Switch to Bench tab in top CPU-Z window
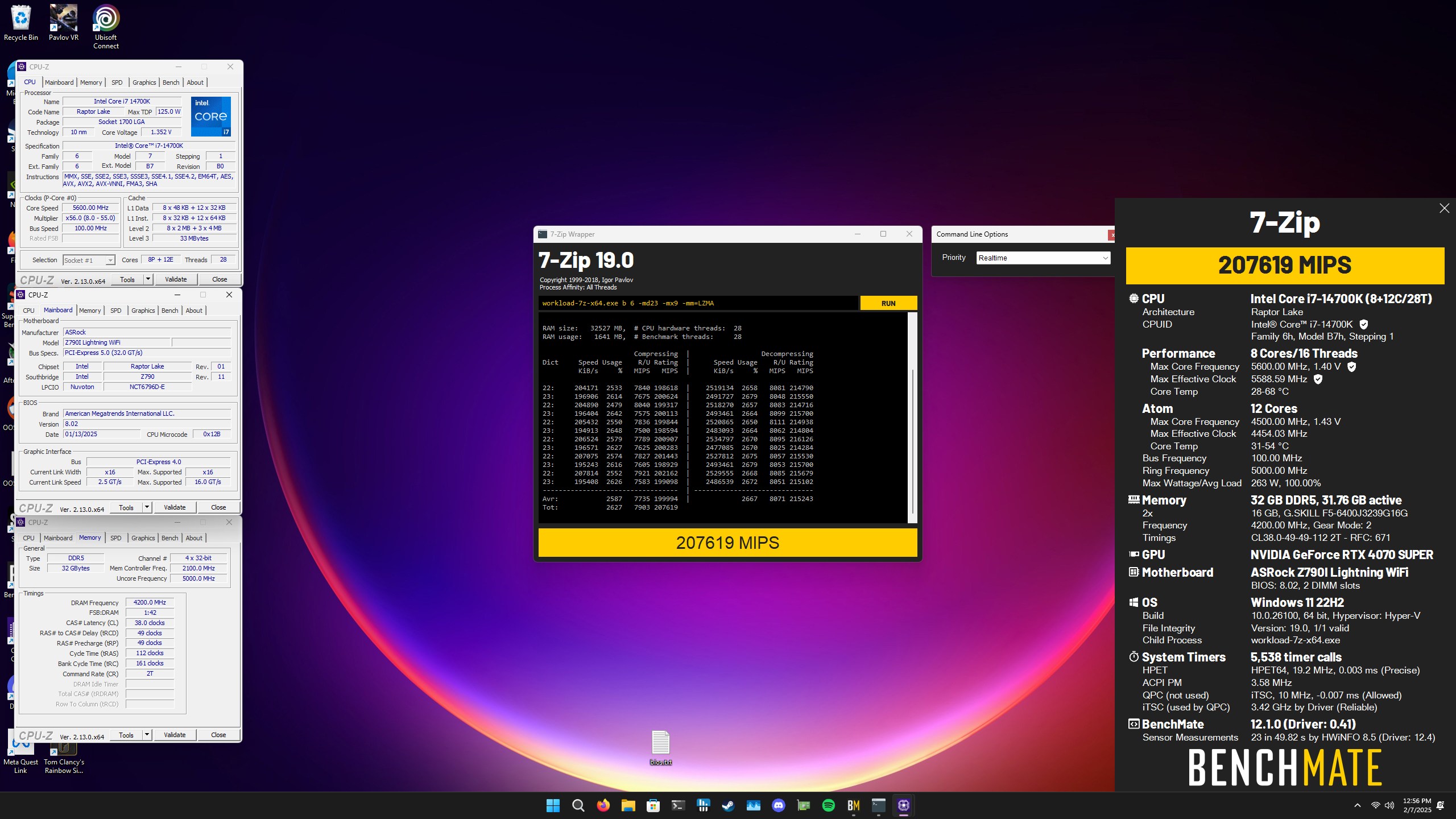 (x=171, y=82)
